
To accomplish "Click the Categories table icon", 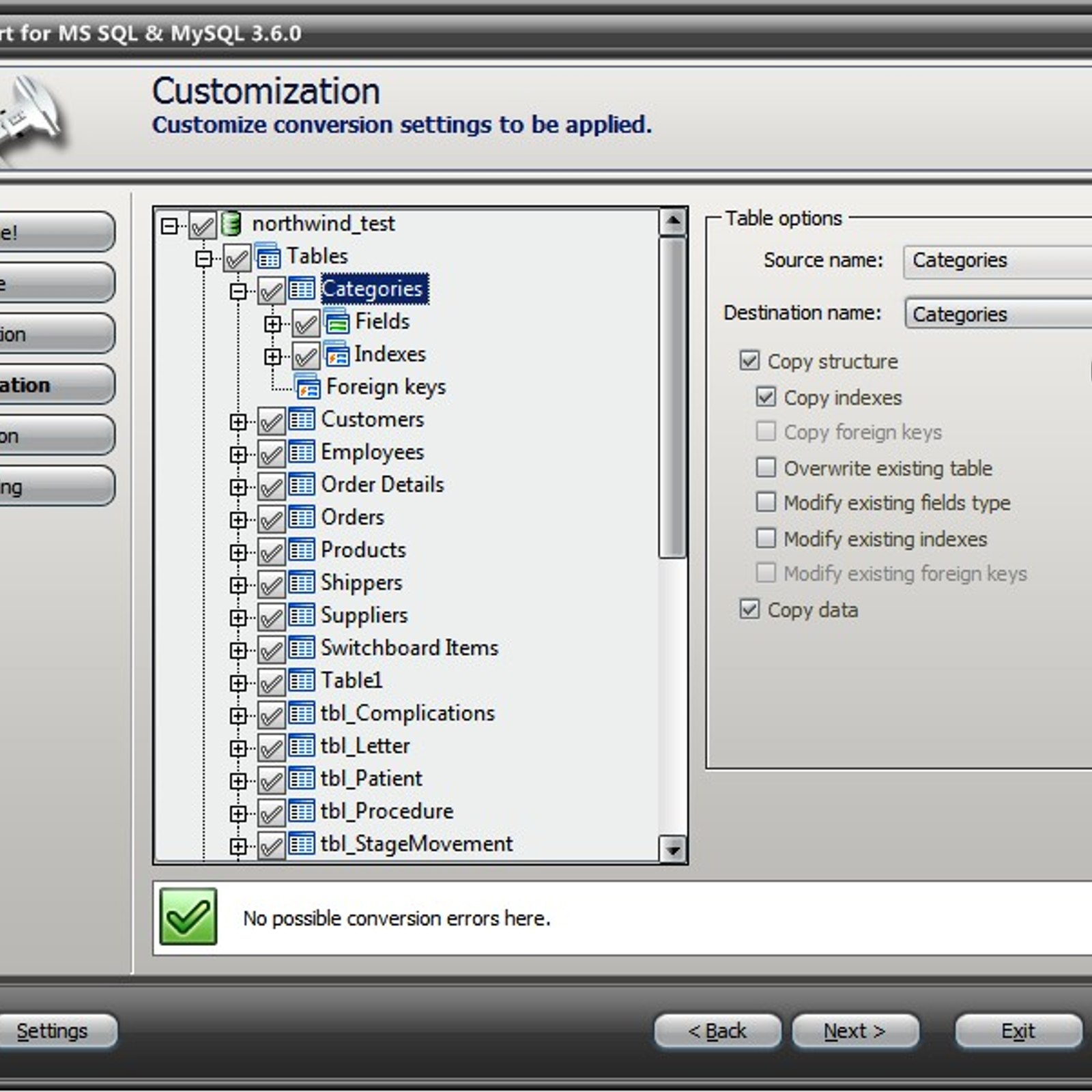I will pos(302,289).
